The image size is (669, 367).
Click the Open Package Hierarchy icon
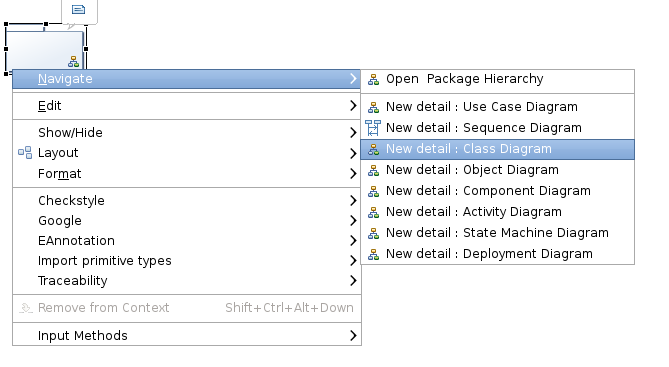coord(373,79)
